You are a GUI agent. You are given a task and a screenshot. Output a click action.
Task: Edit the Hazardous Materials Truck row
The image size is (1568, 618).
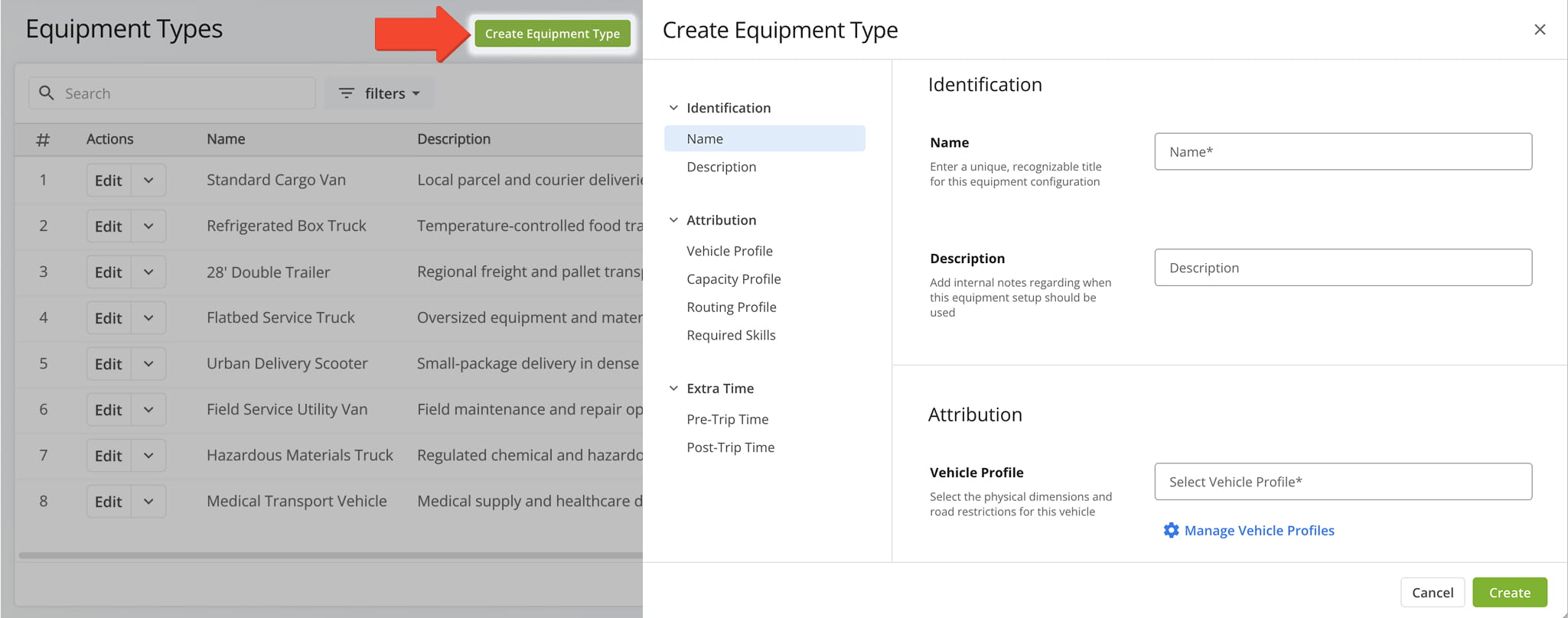tap(108, 456)
